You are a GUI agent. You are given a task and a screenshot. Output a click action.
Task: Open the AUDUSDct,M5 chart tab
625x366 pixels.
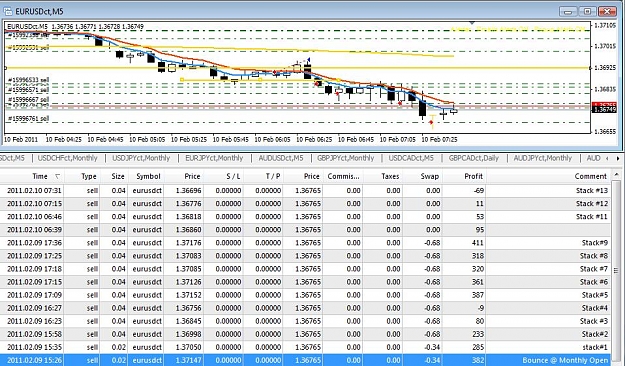281,158
